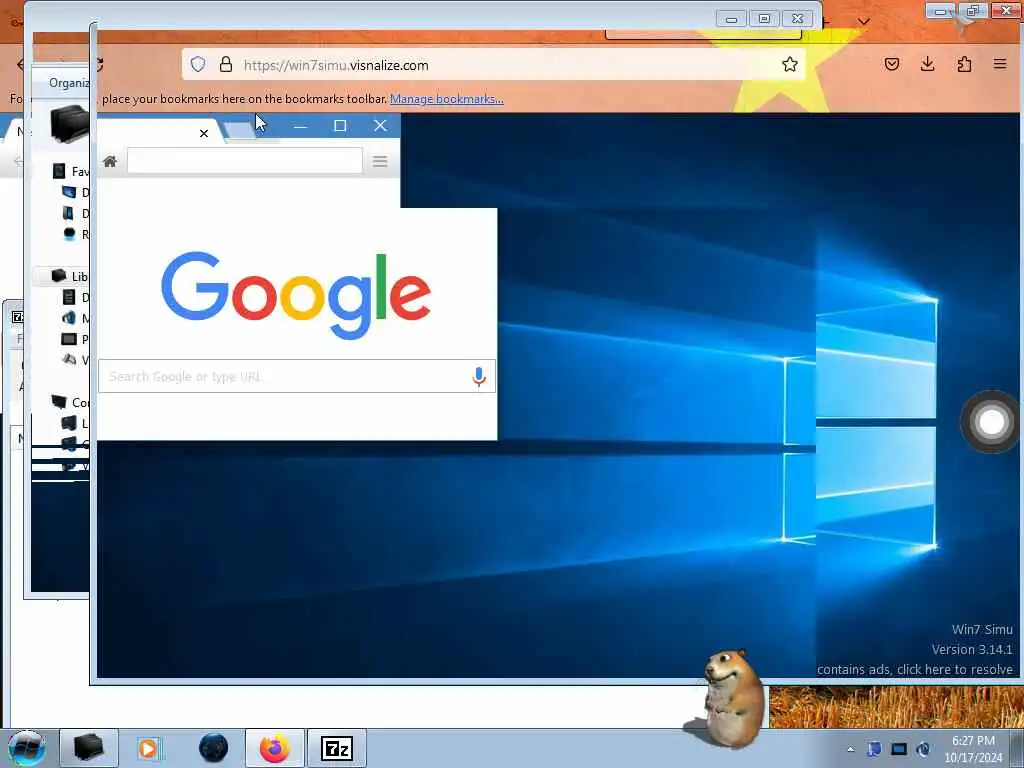1024x768 pixels.
Task: Open the black folder taskbar icon
Action: tap(89, 748)
